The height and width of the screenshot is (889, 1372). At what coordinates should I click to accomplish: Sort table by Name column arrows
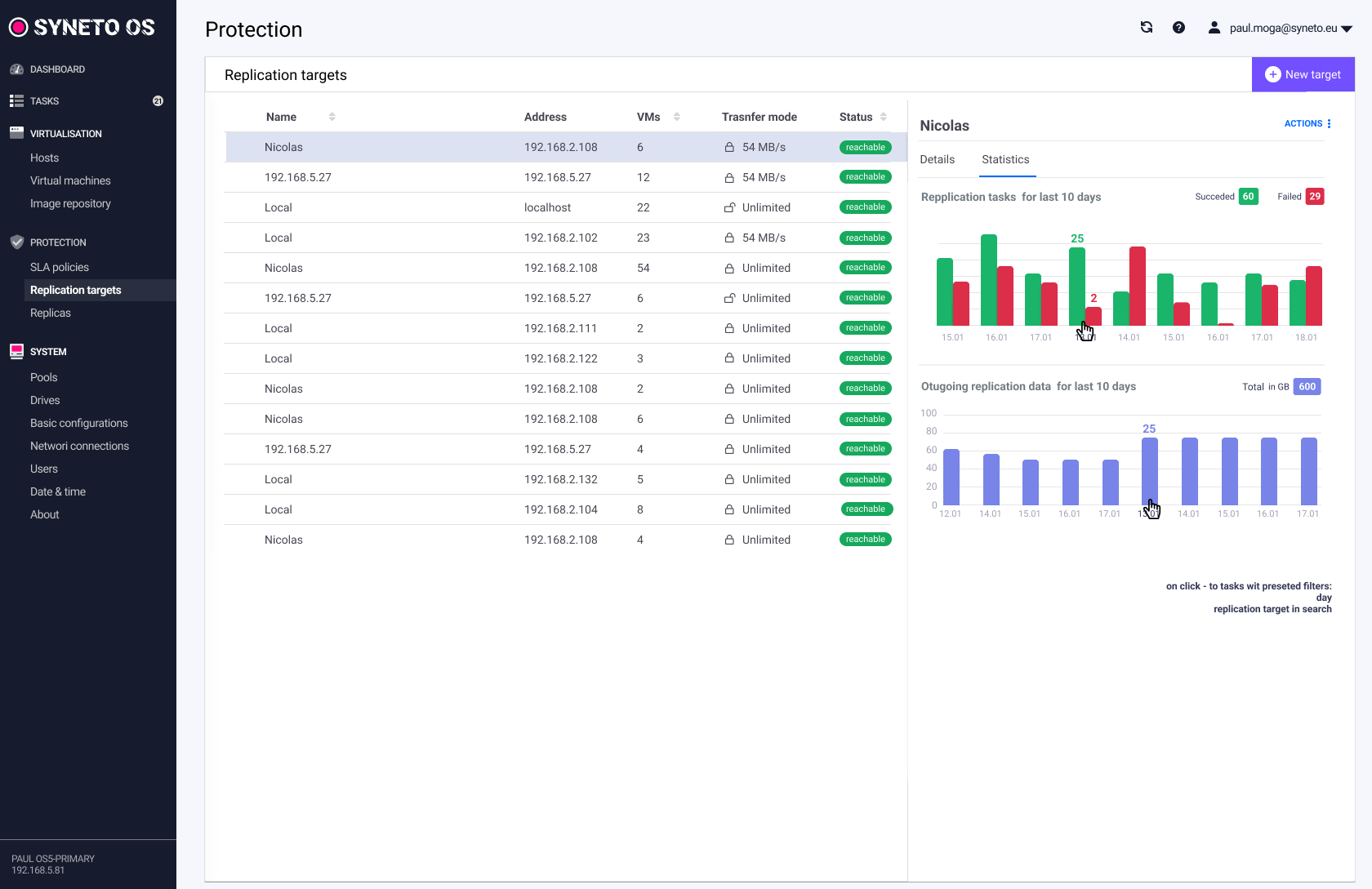coord(332,117)
